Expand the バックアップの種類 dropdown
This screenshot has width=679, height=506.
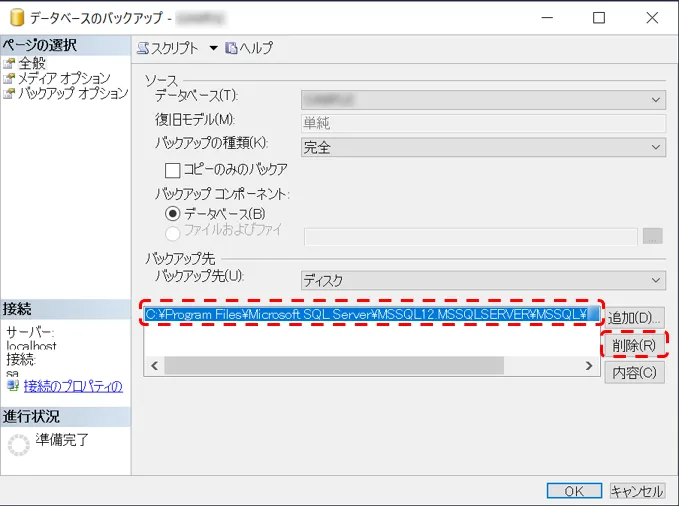point(656,147)
